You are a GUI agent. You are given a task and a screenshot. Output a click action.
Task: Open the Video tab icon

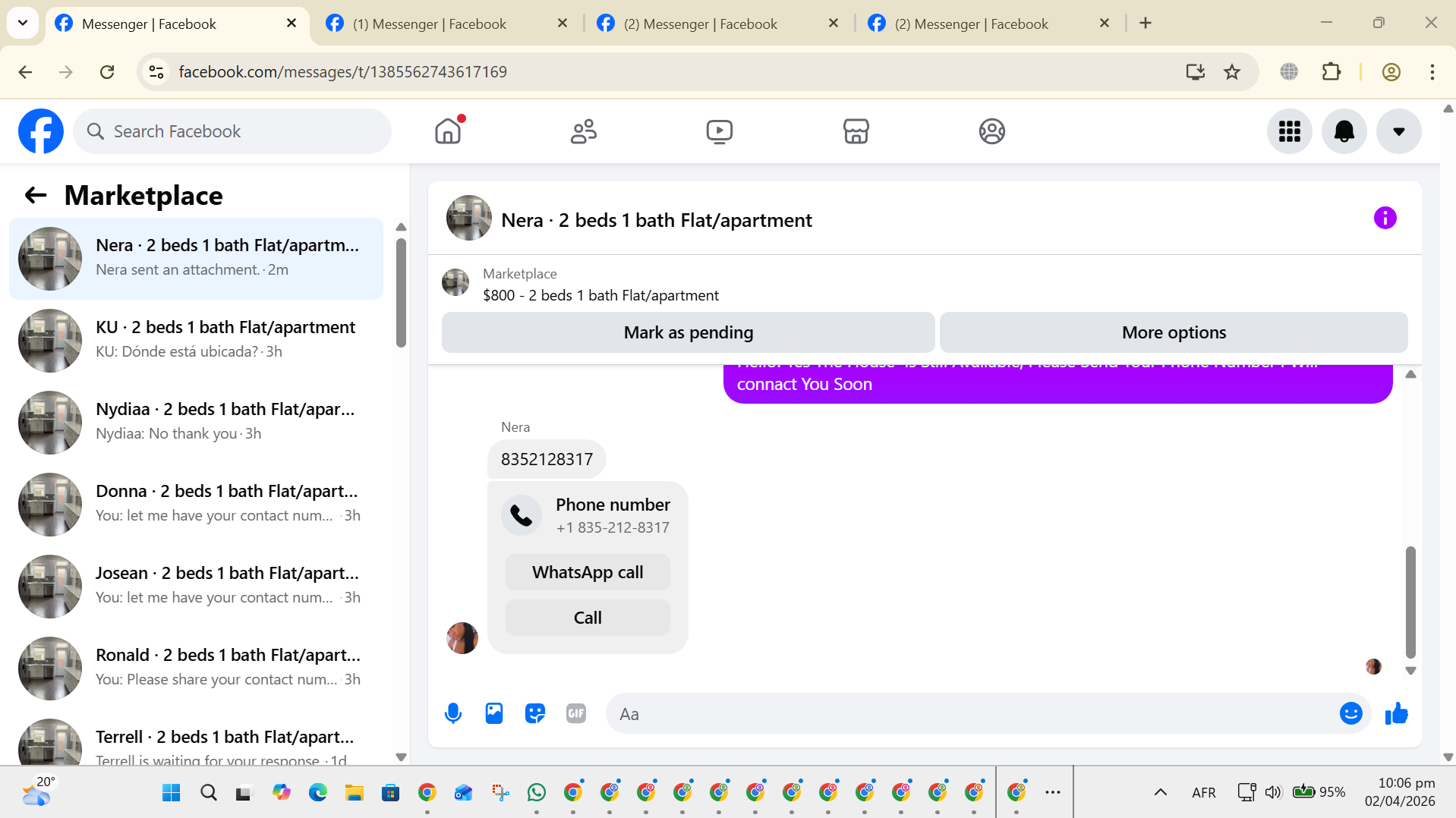[720, 131]
